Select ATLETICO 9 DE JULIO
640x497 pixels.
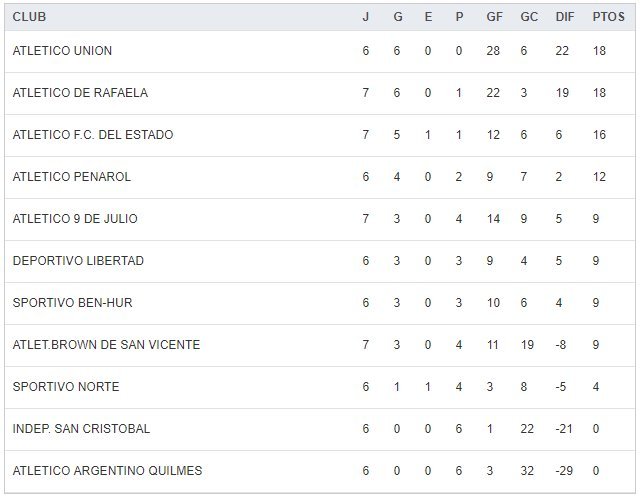75,219
